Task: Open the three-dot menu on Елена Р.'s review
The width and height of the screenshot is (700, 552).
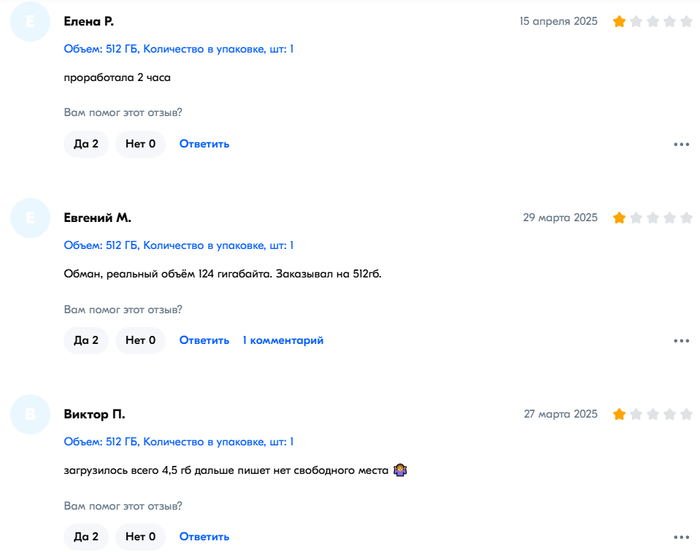Action: click(681, 145)
